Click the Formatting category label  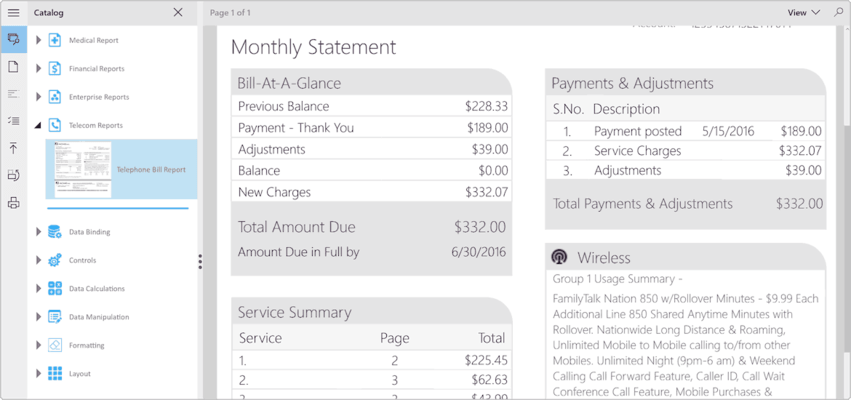86,345
